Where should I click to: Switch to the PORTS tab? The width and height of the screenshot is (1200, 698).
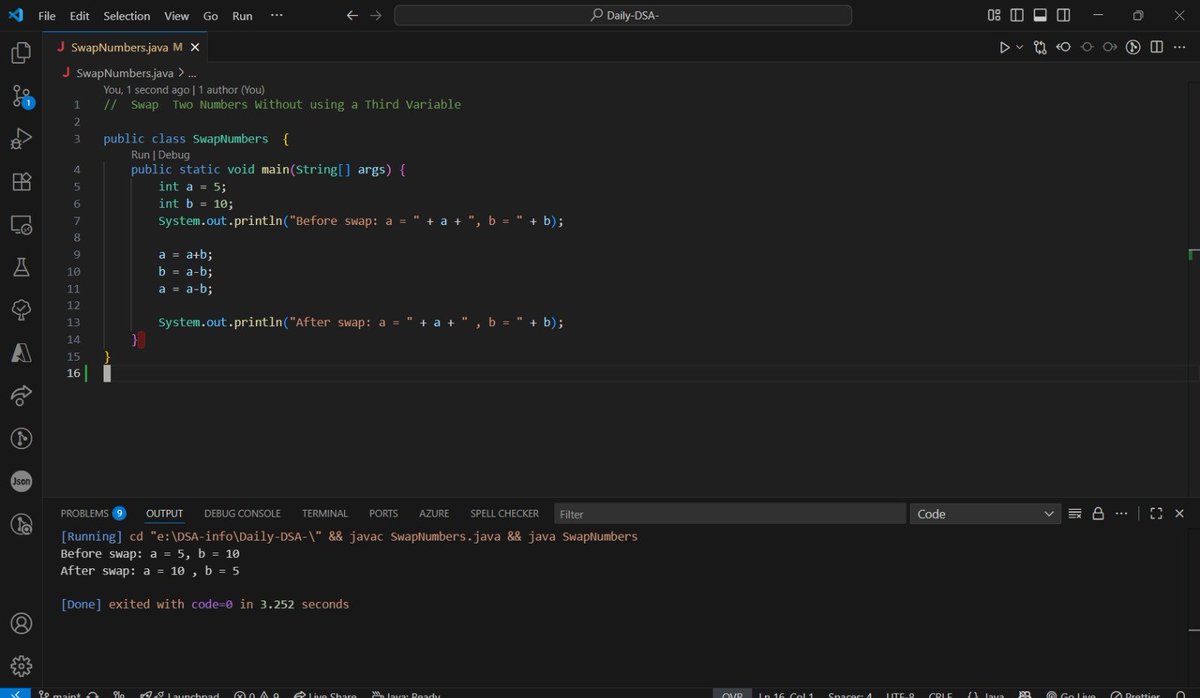pyautogui.click(x=383, y=513)
